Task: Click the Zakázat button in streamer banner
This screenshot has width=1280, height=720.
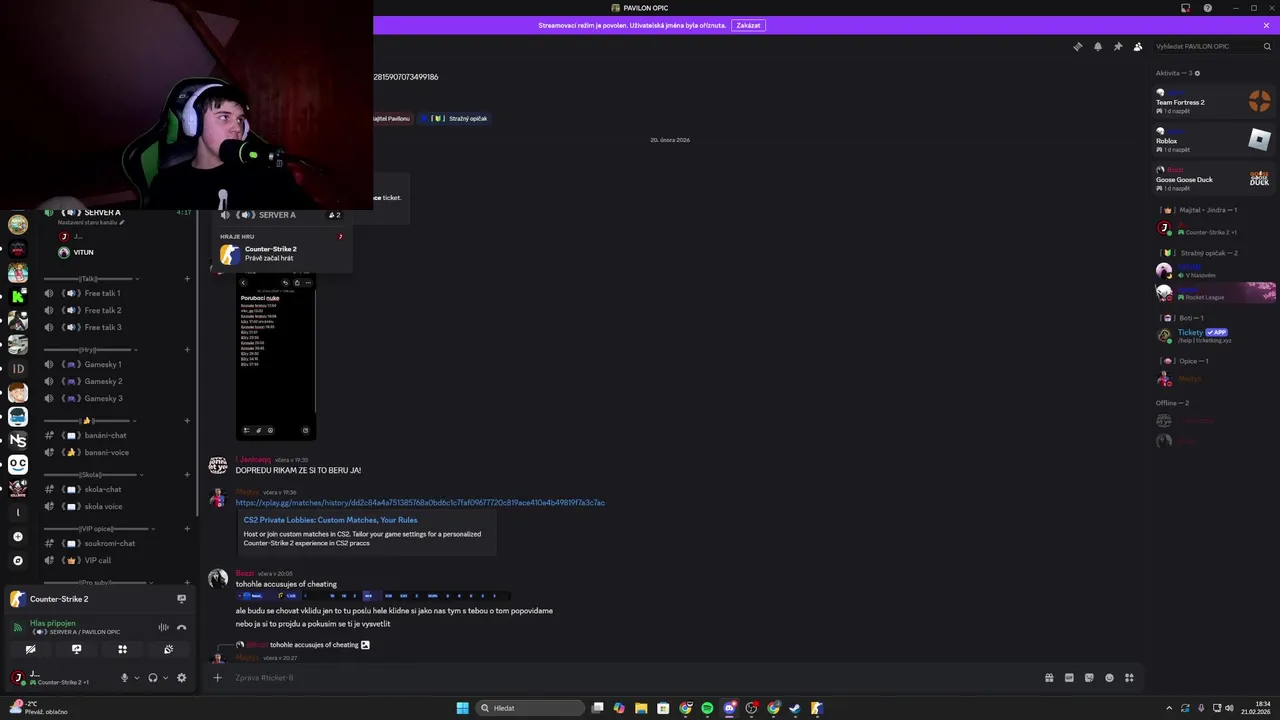Action: pos(748,25)
